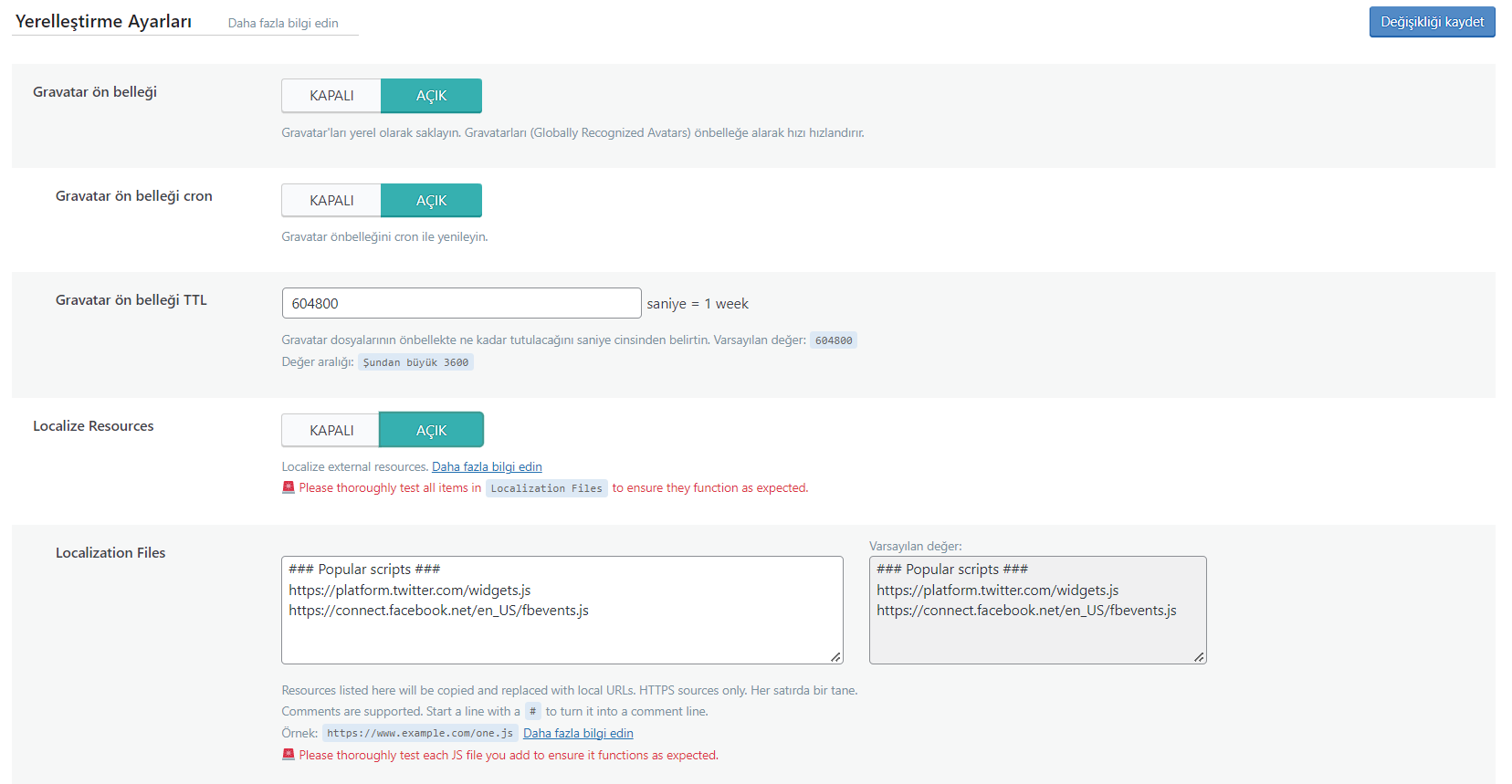Screen dimensions: 1512x784
Task: Click the Gravatar ön belleği TTL label
Action: 131,300
